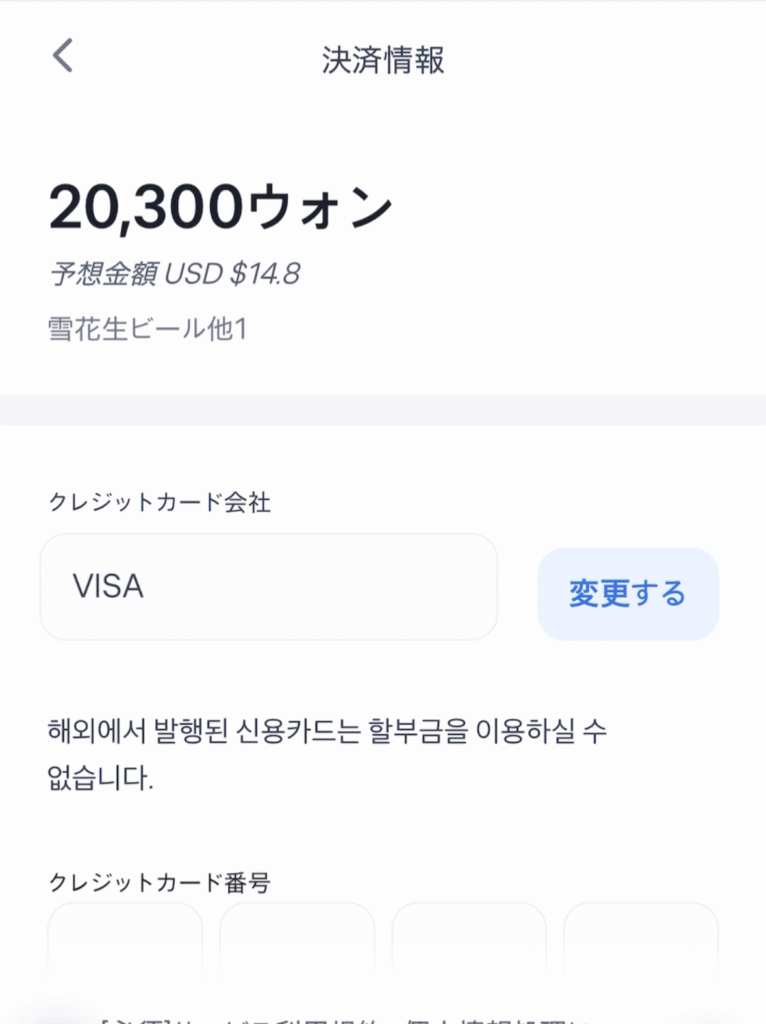Click the USD $14.8 converted price text
The width and height of the screenshot is (766, 1024).
[232, 273]
